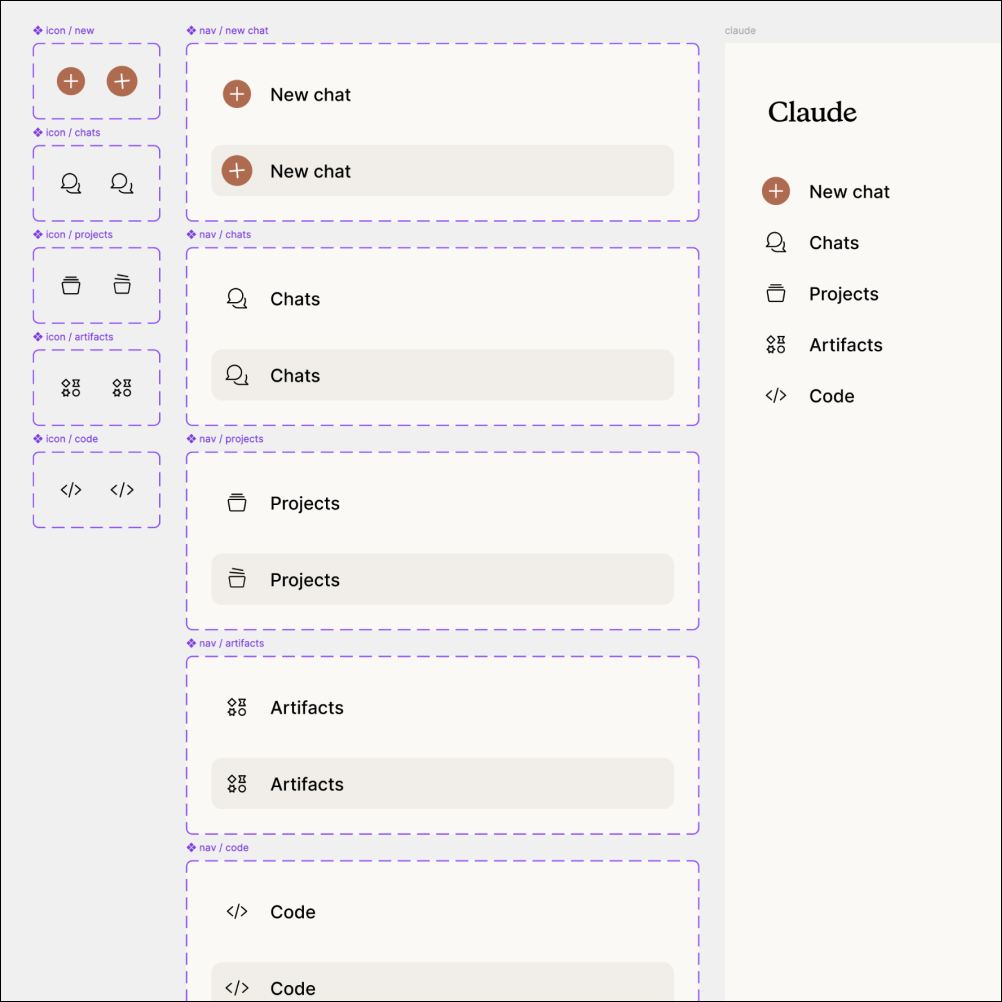Select the 'icon / artifacts' component label

(x=73, y=337)
